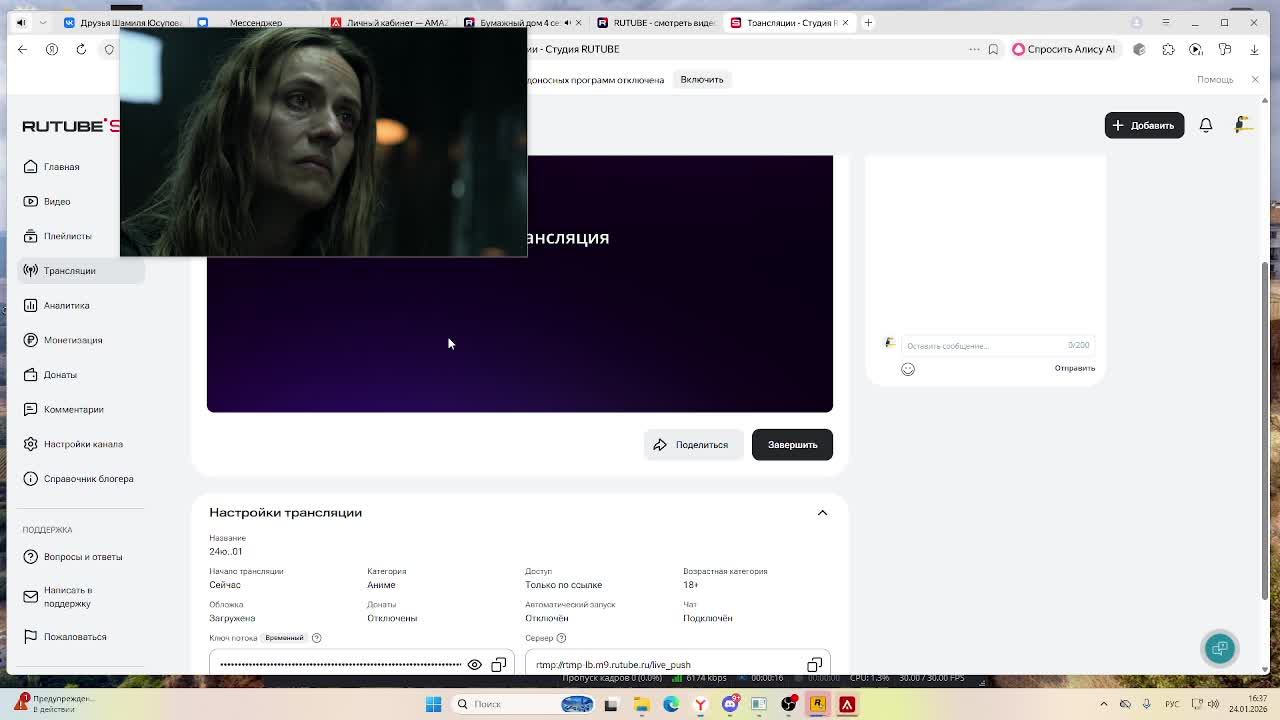
Task: Open OBS Studio from taskbar
Action: pyautogui.click(x=788, y=704)
